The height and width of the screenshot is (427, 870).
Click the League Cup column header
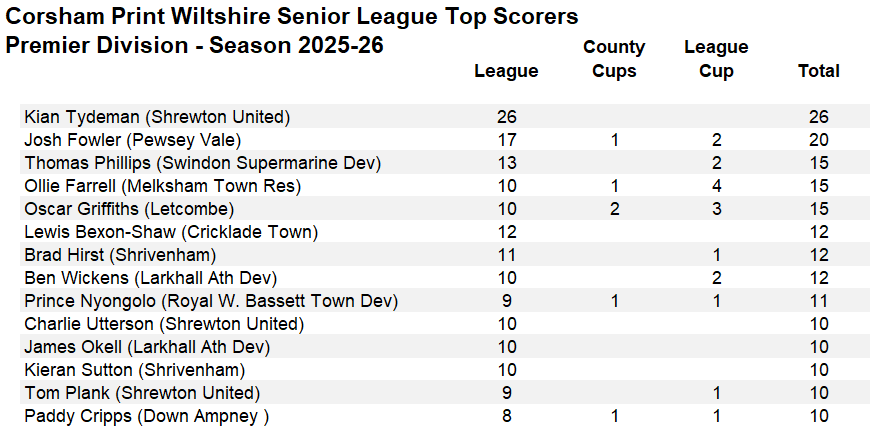click(x=716, y=59)
